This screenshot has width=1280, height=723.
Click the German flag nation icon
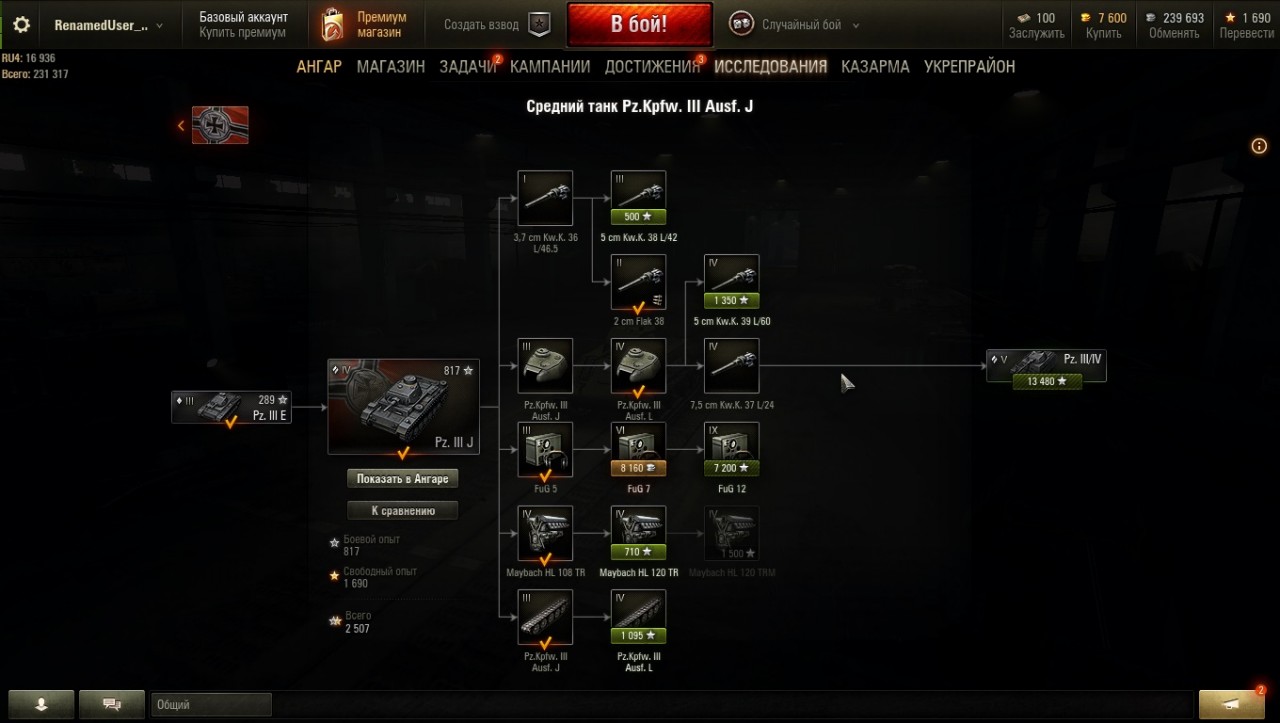tap(220, 125)
